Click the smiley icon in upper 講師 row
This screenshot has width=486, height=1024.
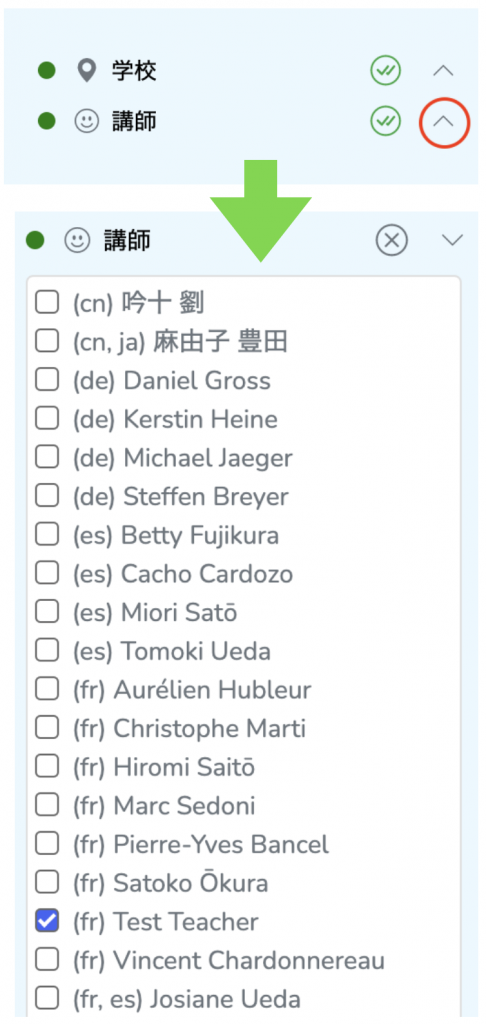point(86,121)
